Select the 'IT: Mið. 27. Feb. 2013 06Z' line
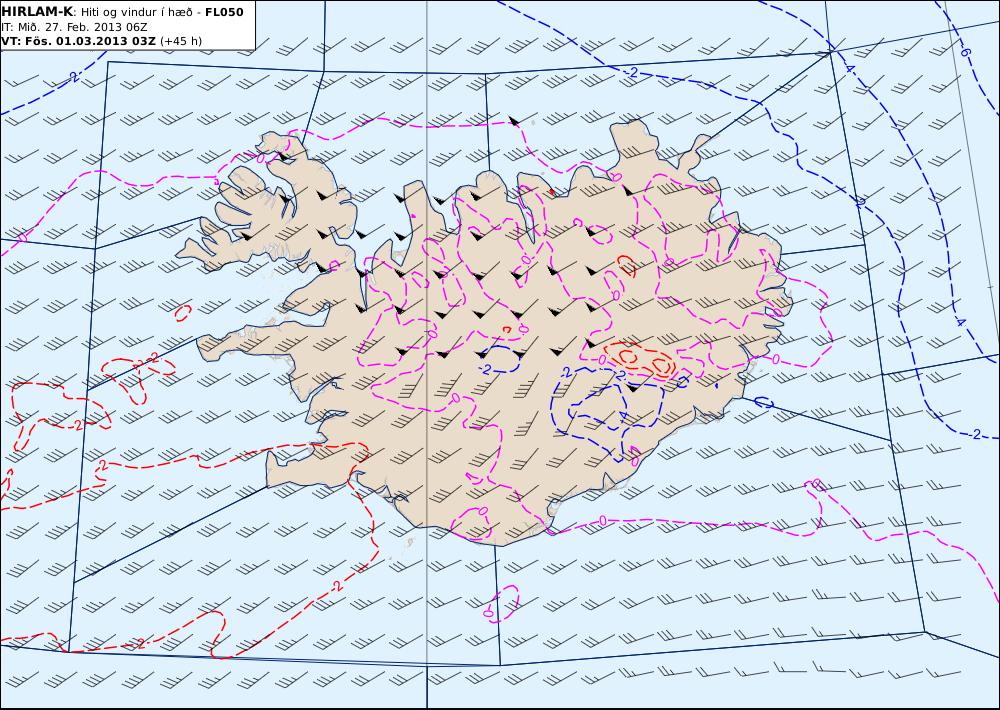This screenshot has height=710, width=1000. 75,27
